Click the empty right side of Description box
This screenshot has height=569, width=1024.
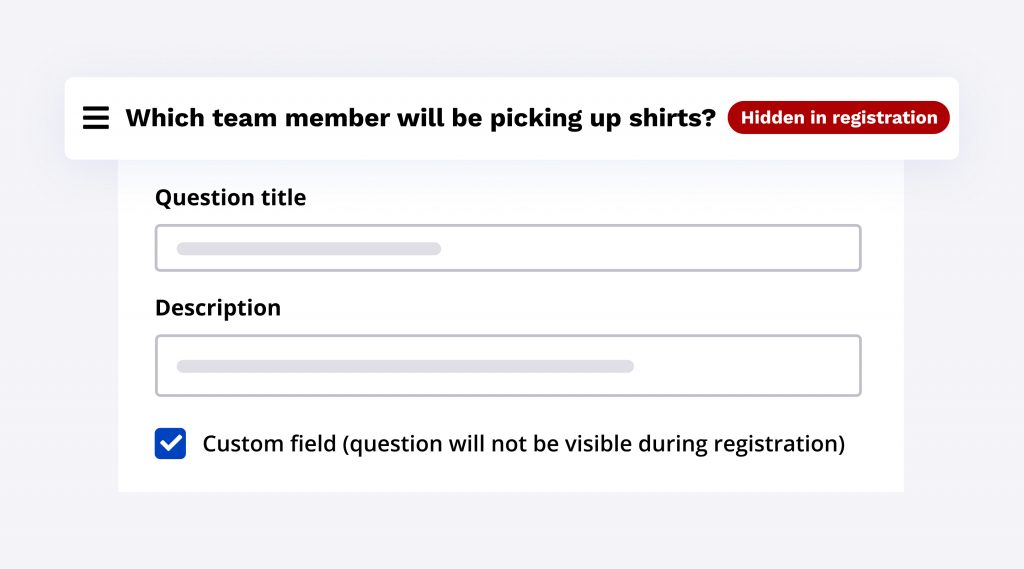coord(760,366)
